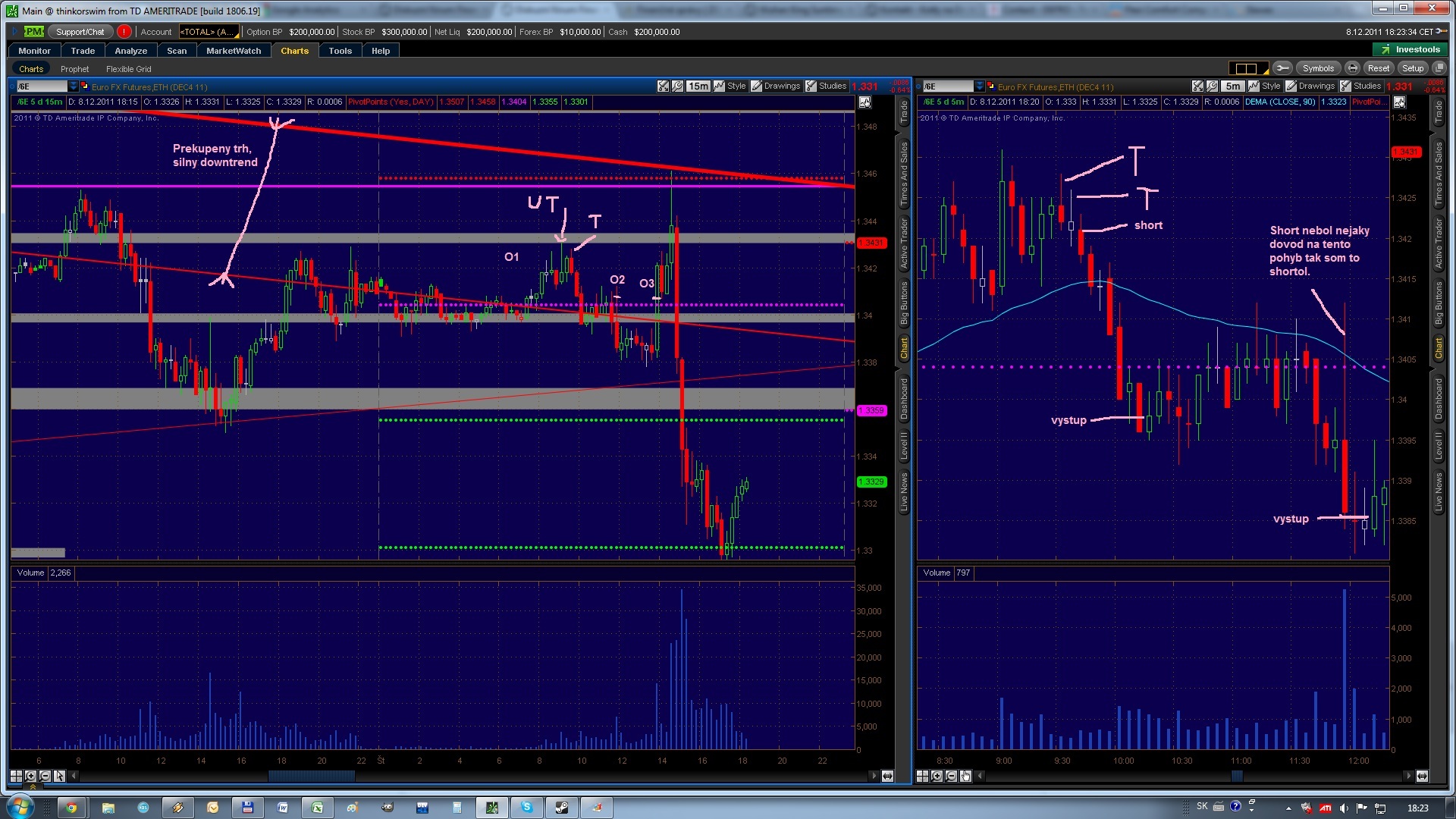1456x819 pixels.
Task: Click the Support/Chat button
Action: (x=80, y=32)
